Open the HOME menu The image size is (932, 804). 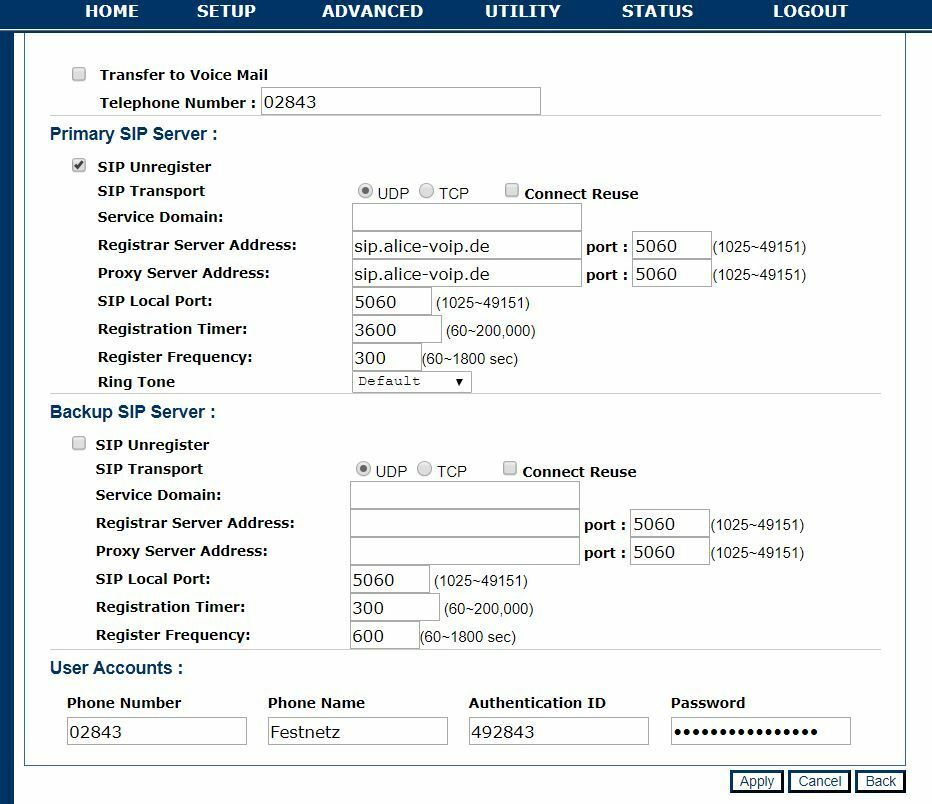pos(112,11)
